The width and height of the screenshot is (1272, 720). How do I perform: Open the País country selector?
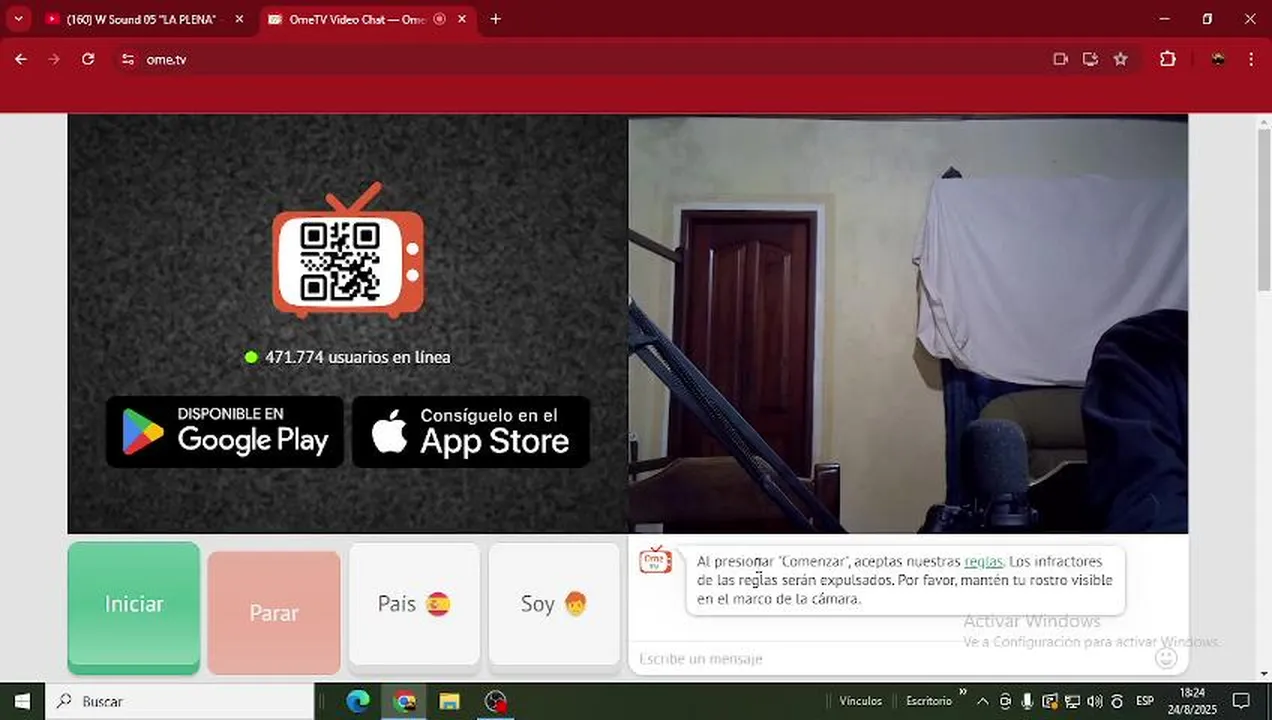point(414,604)
